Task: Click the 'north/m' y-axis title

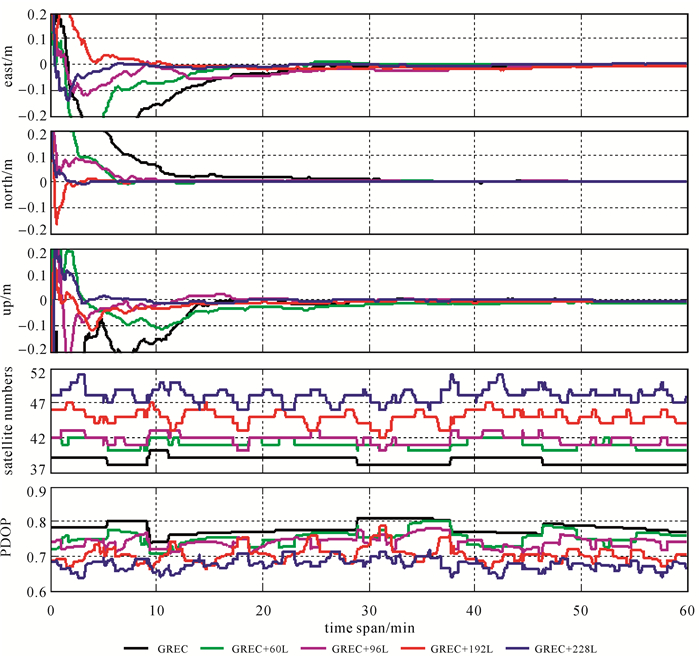Action: [10, 182]
